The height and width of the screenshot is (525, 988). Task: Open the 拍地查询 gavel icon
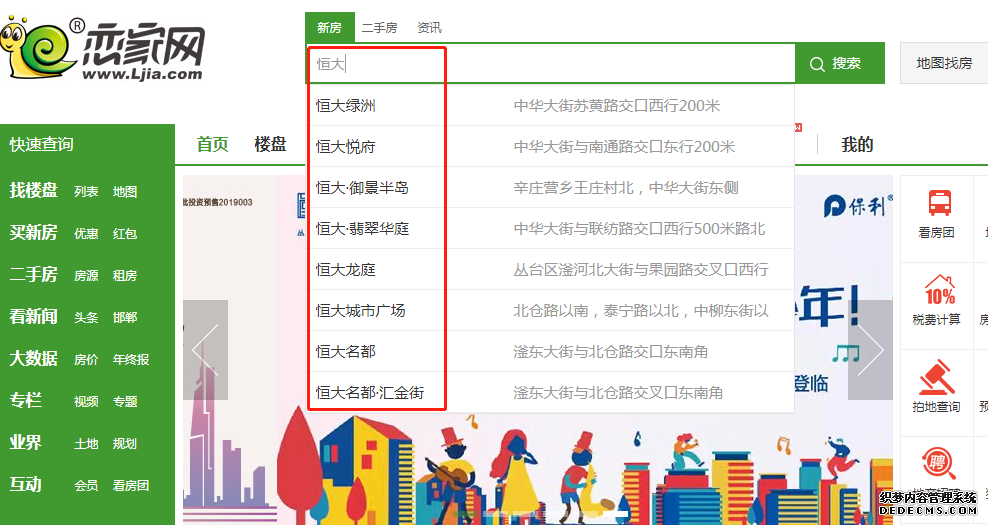(x=936, y=377)
